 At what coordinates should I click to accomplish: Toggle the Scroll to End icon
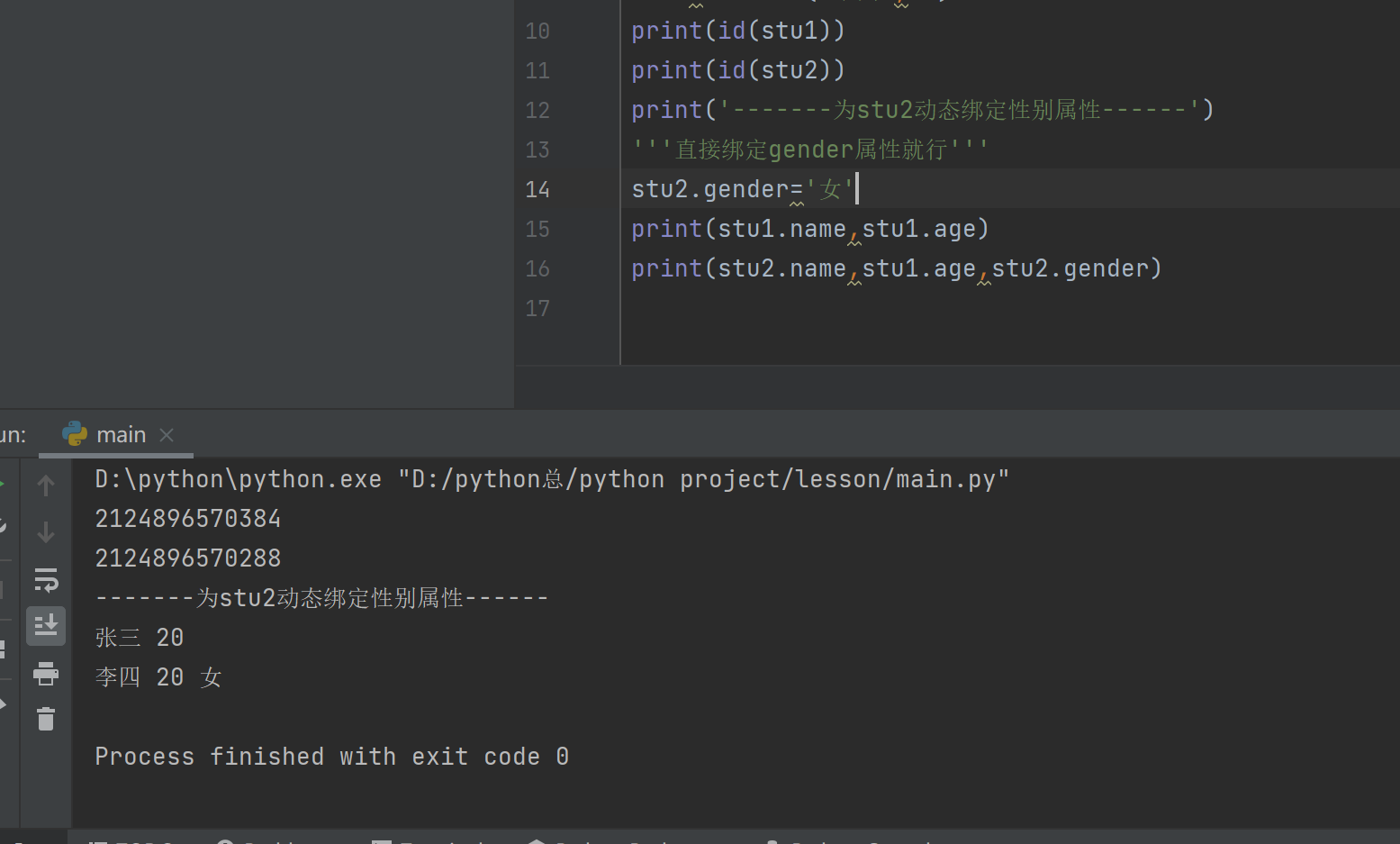(46, 625)
